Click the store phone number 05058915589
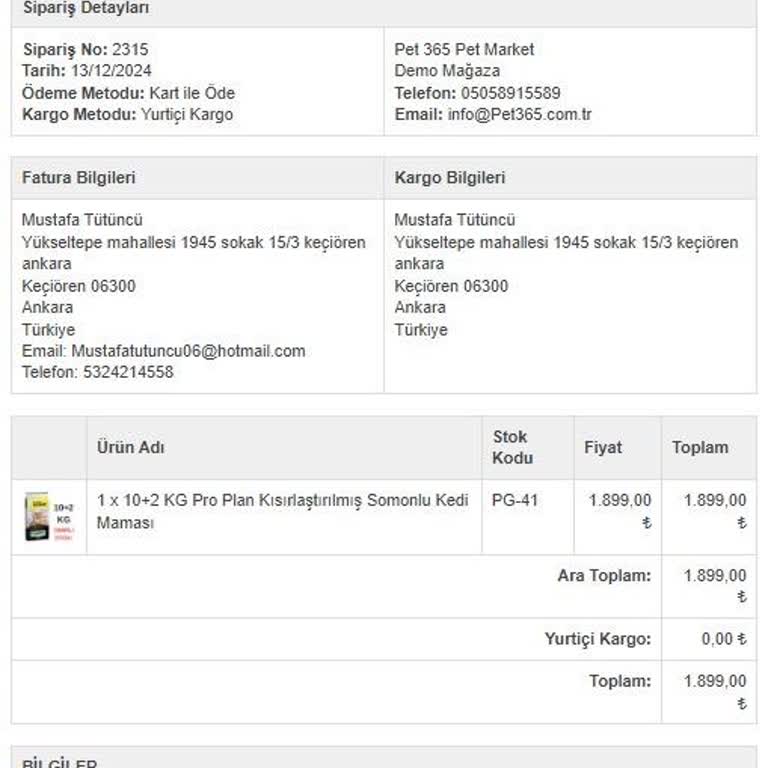This screenshot has width=768, height=768. click(510, 93)
